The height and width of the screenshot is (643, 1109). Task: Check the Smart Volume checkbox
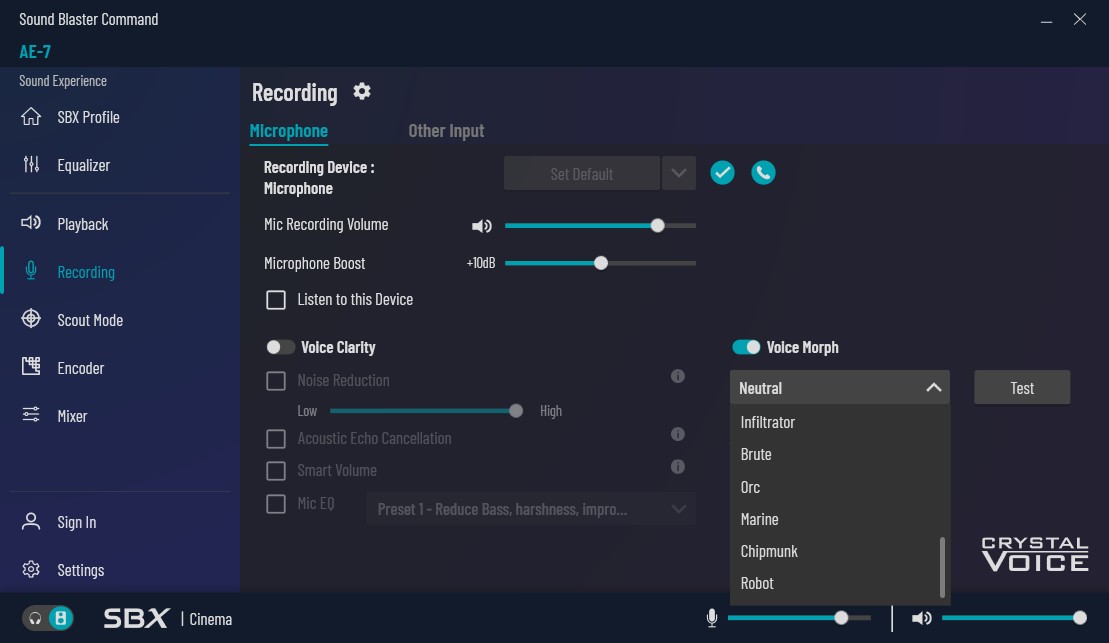click(x=276, y=470)
